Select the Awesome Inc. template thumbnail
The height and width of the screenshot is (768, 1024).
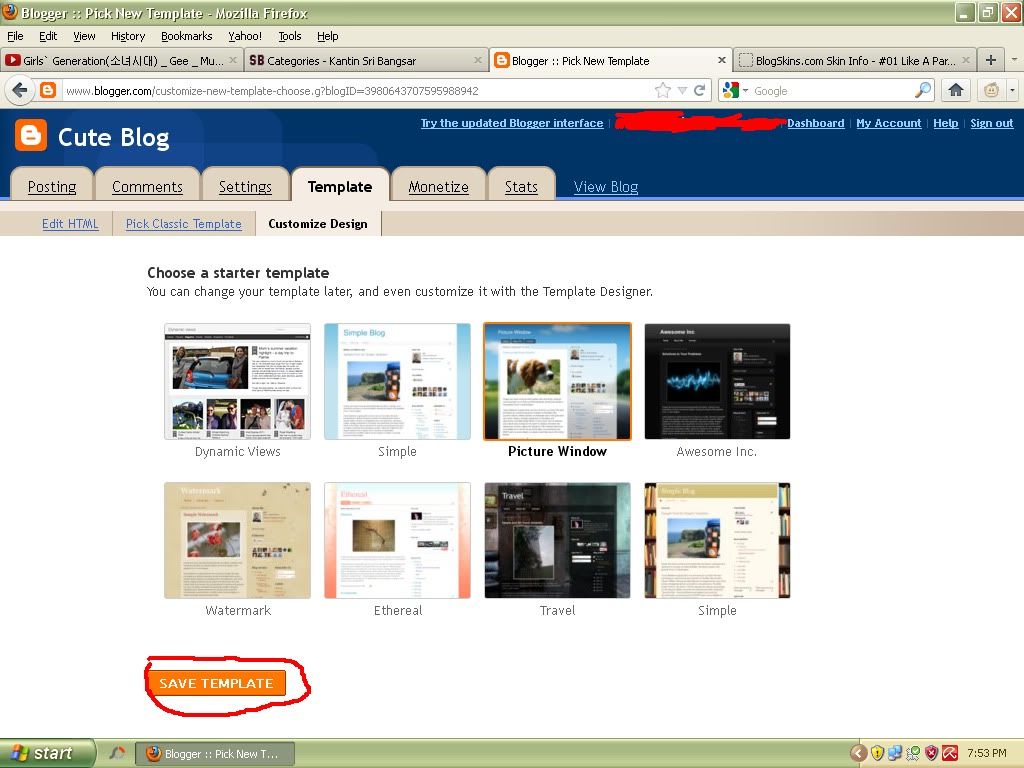(717, 381)
